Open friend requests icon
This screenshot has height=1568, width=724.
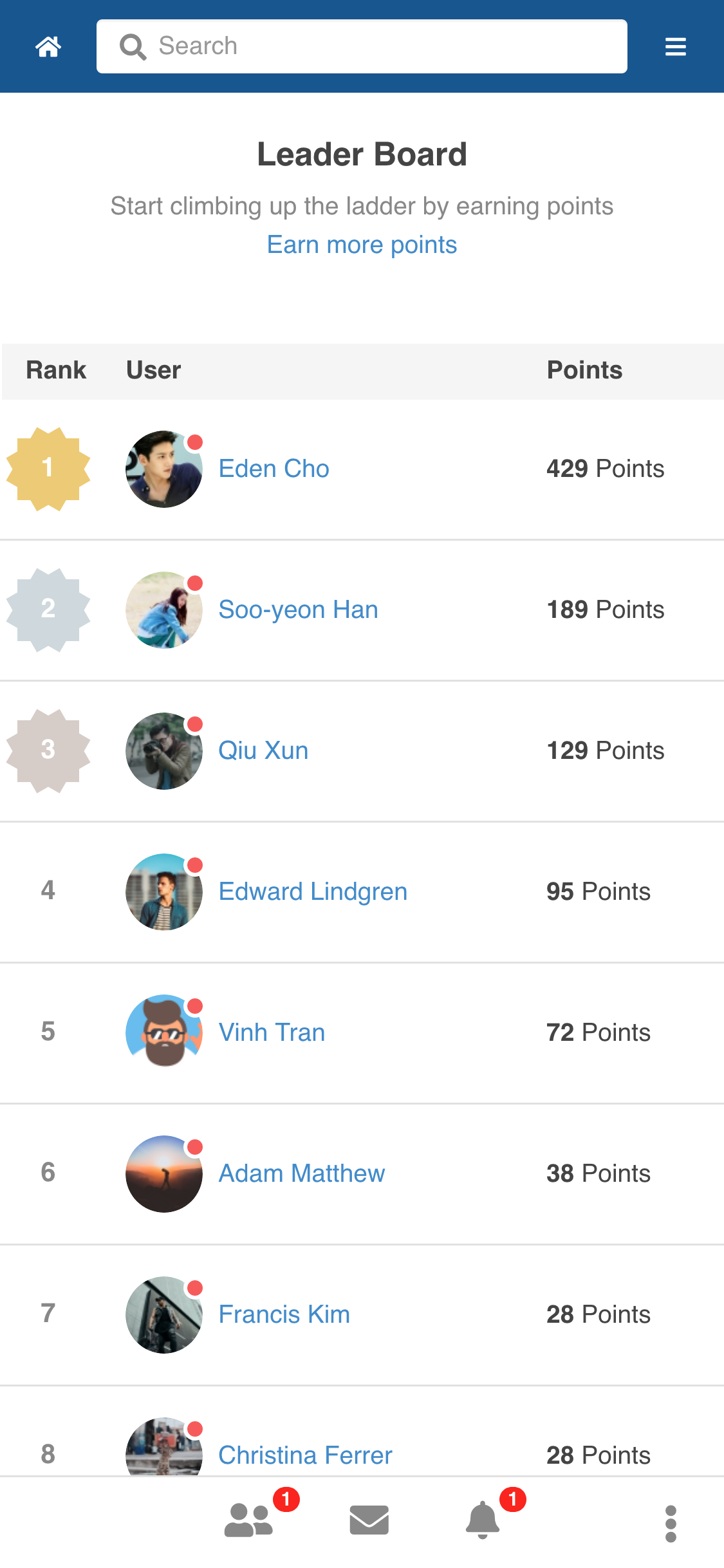[249, 1521]
